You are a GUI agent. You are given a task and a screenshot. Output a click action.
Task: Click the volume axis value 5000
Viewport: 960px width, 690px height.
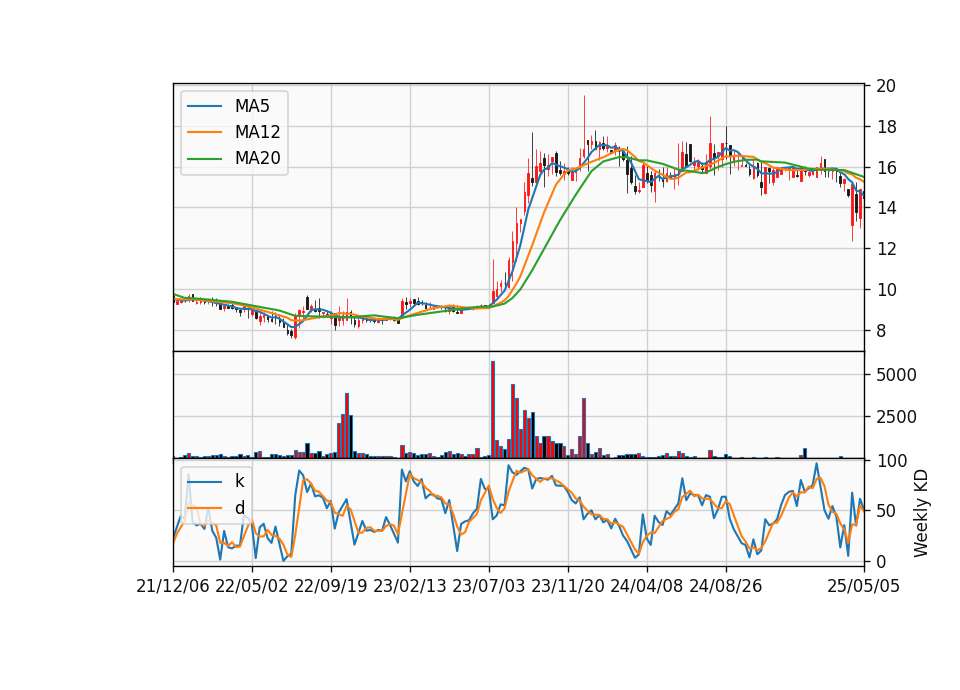896,375
